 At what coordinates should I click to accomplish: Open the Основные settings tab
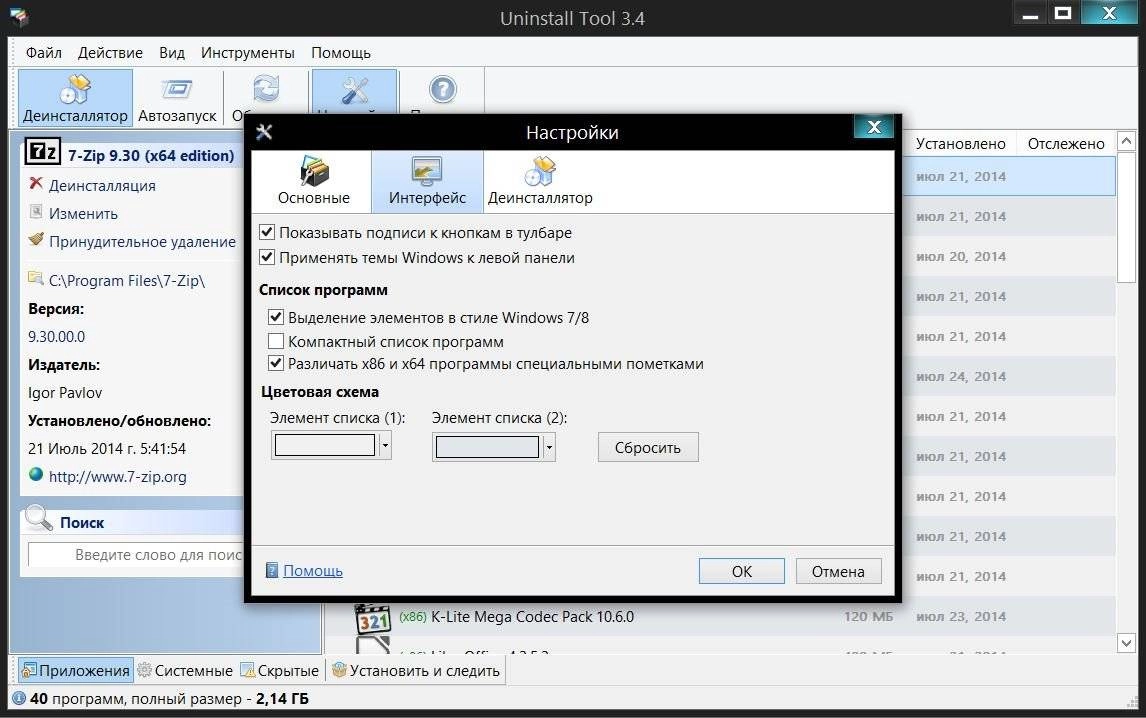click(314, 181)
